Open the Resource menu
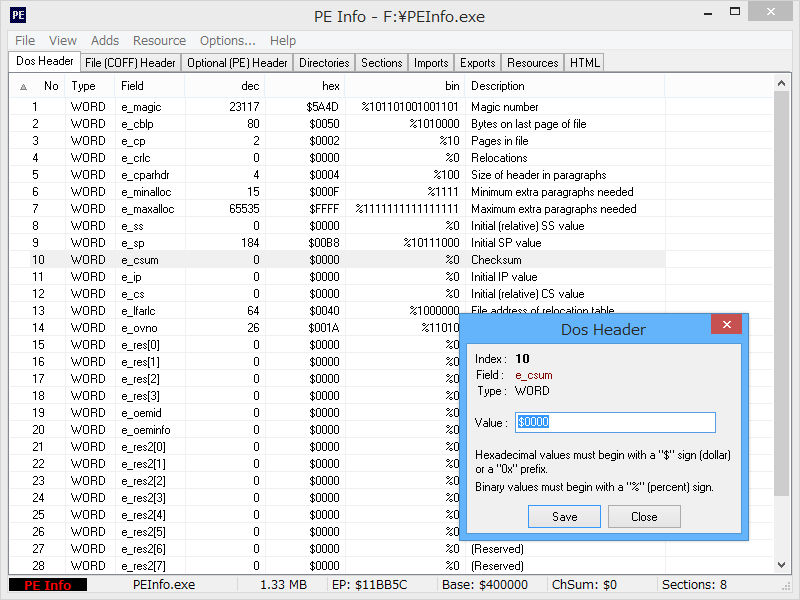 point(159,41)
